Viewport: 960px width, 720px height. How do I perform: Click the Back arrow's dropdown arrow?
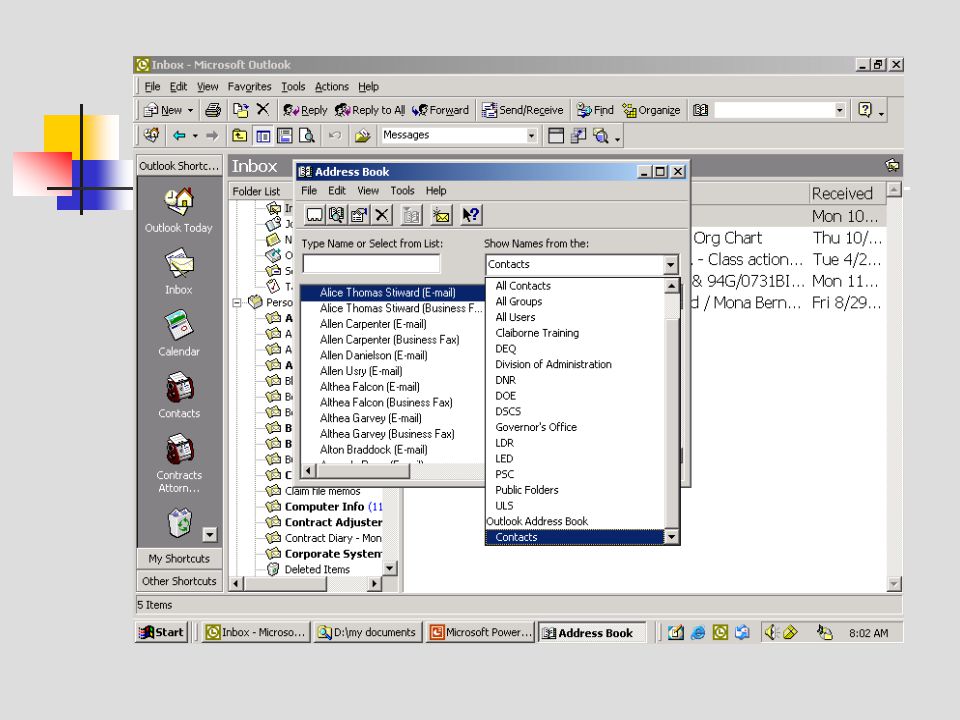pos(195,136)
